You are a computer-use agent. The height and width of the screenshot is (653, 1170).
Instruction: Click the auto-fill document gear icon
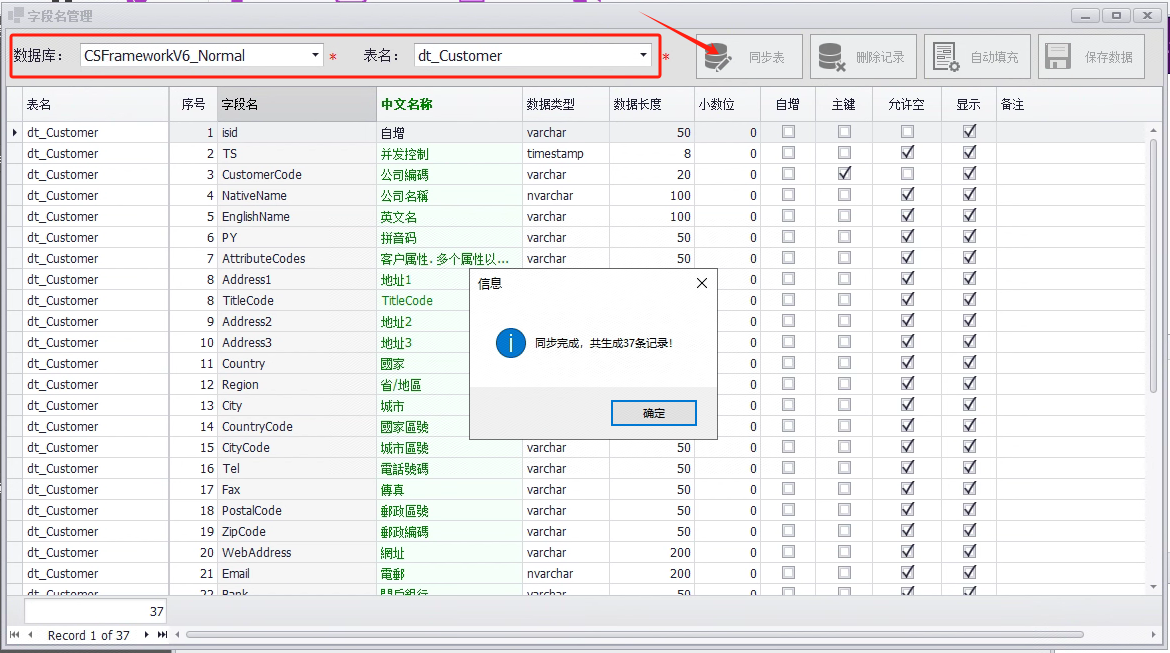pyautogui.click(x=945, y=57)
